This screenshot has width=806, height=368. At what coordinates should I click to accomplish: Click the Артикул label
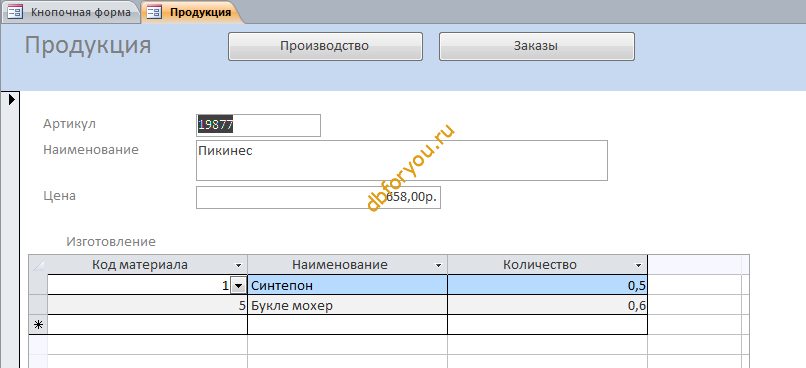[69, 124]
